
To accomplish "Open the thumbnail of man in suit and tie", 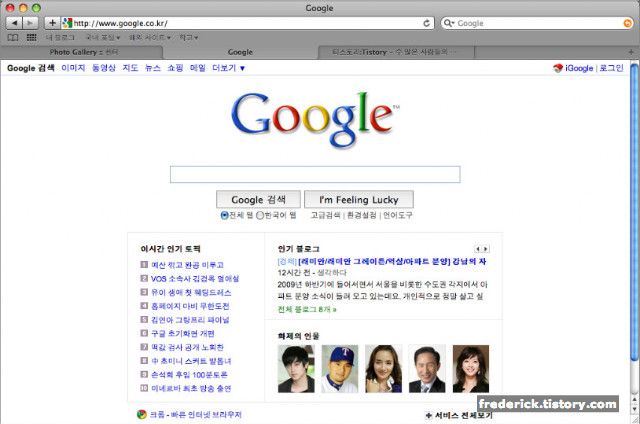I will 427,369.
